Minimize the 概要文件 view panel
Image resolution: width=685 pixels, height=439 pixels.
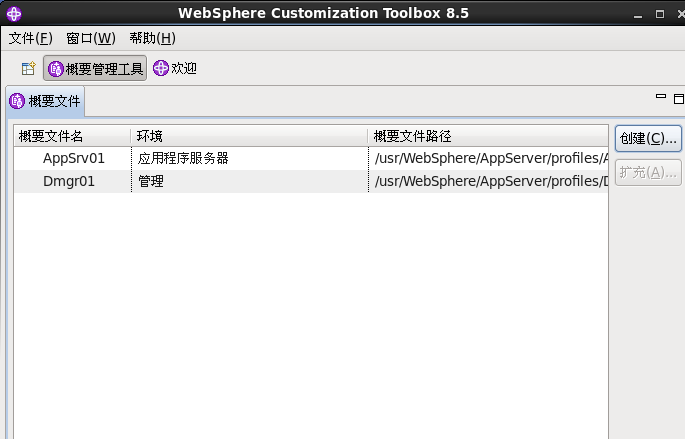(661, 97)
